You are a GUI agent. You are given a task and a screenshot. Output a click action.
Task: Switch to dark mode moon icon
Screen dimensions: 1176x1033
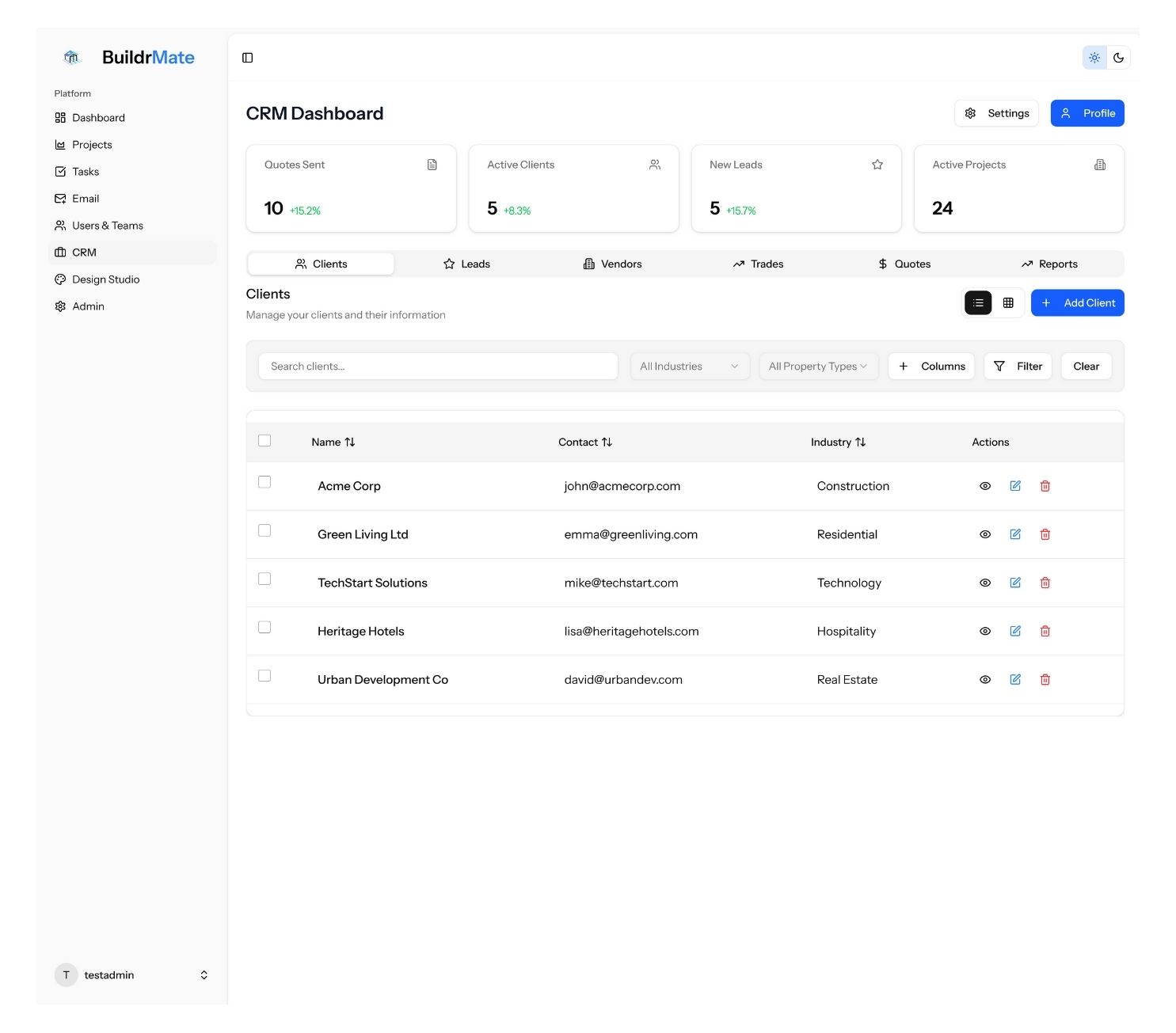[1118, 58]
